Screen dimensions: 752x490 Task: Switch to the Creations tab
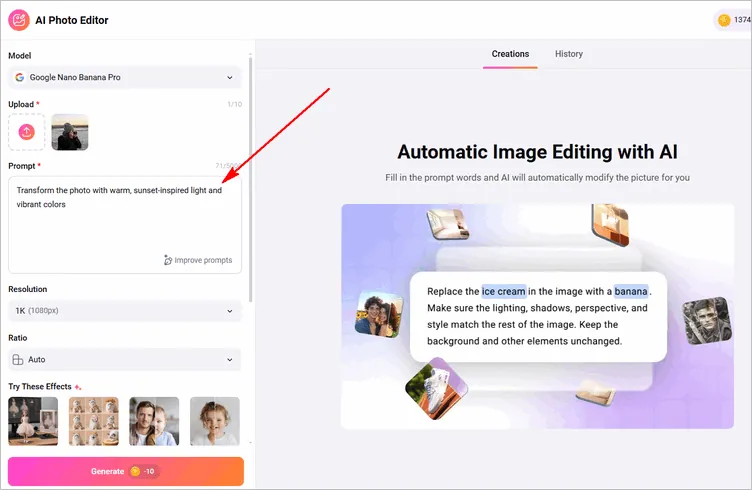pyautogui.click(x=510, y=54)
